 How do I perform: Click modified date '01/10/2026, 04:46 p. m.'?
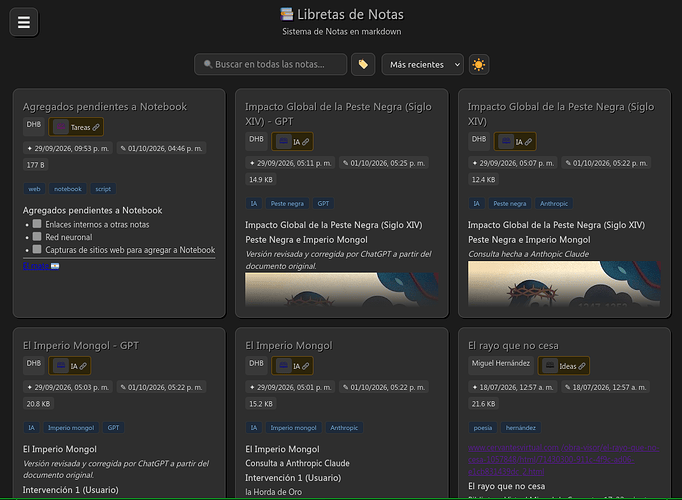[161, 148]
